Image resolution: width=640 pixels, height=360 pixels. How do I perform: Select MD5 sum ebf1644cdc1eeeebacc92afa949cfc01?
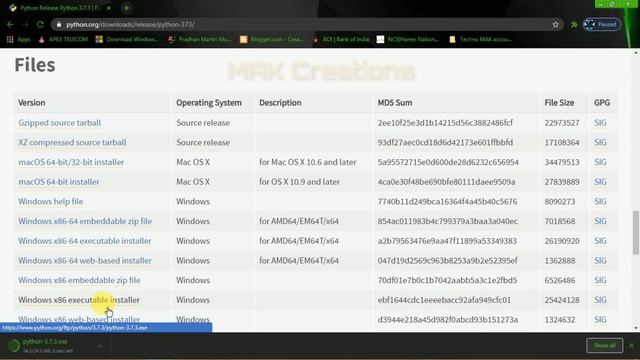(444, 300)
